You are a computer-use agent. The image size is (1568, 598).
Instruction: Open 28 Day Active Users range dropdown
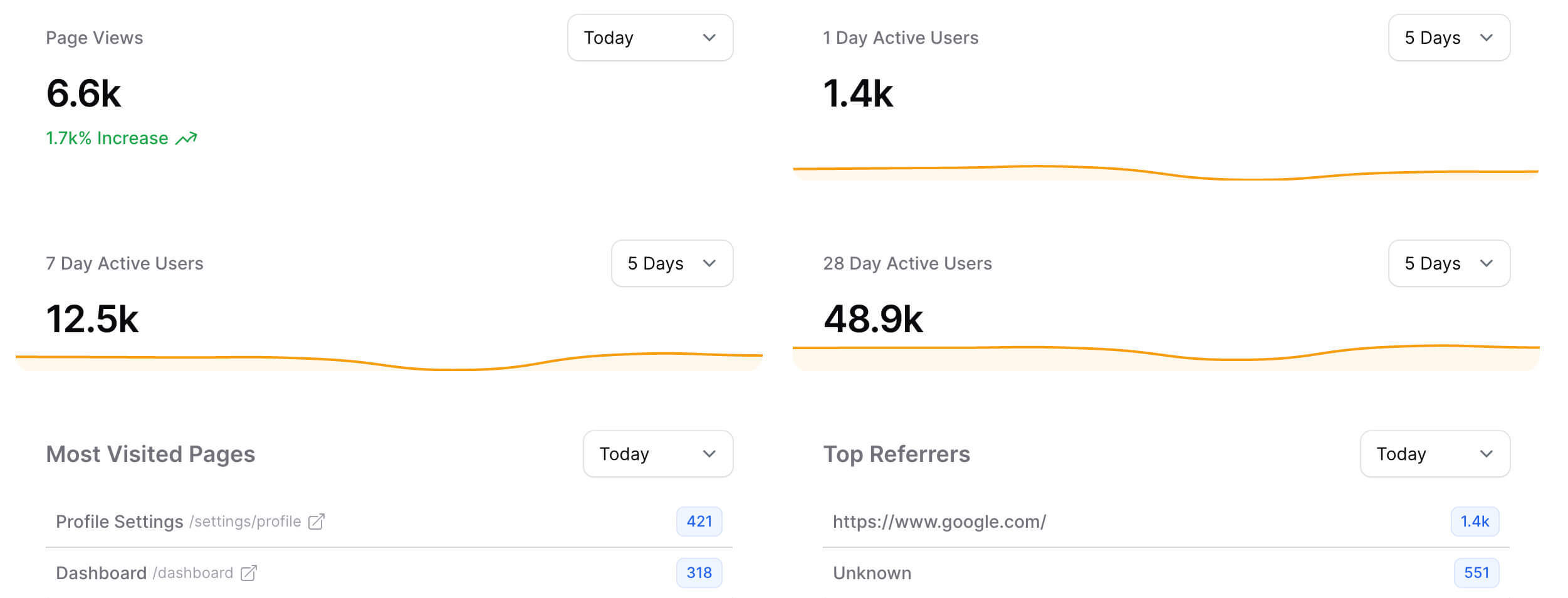coord(1448,264)
